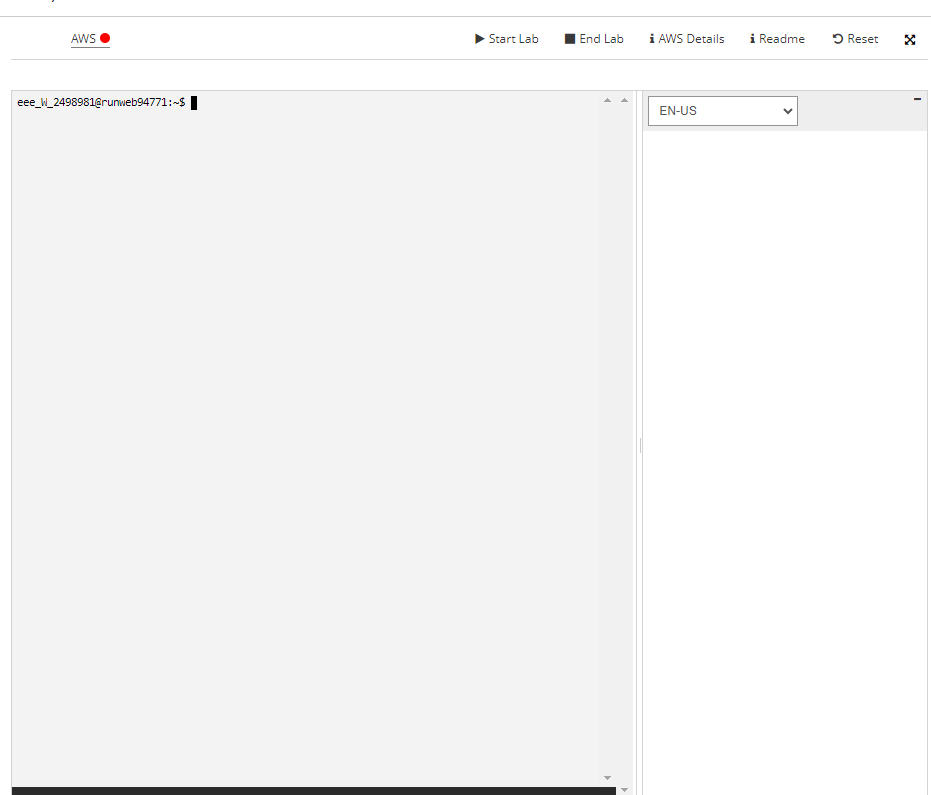Viewport: 931px width, 795px height.
Task: Click the outer scroll-down arrow at pane bottom
Action: click(625, 789)
